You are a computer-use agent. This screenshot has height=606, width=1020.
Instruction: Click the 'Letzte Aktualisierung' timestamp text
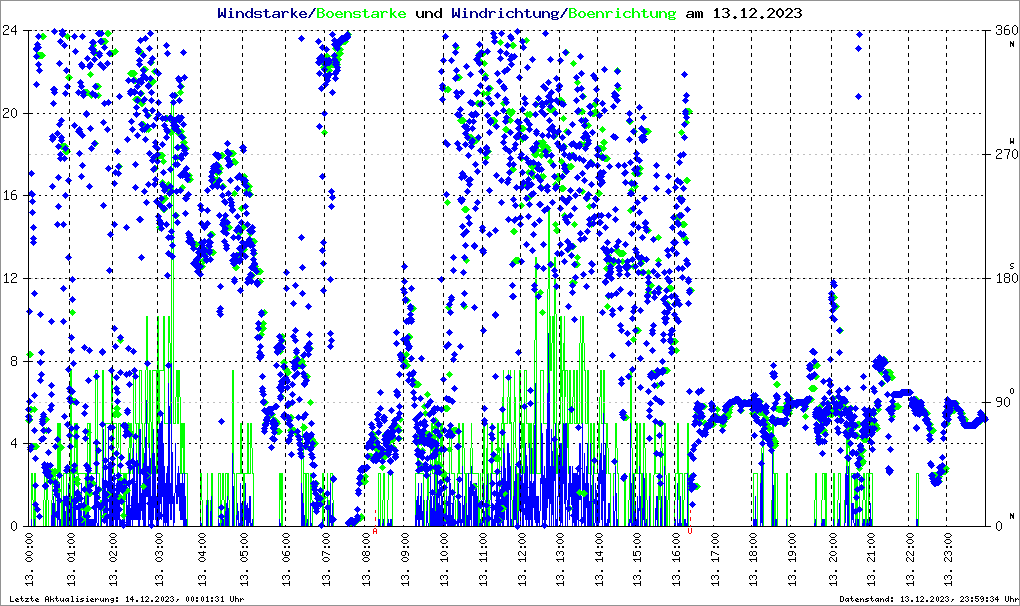(x=127, y=599)
